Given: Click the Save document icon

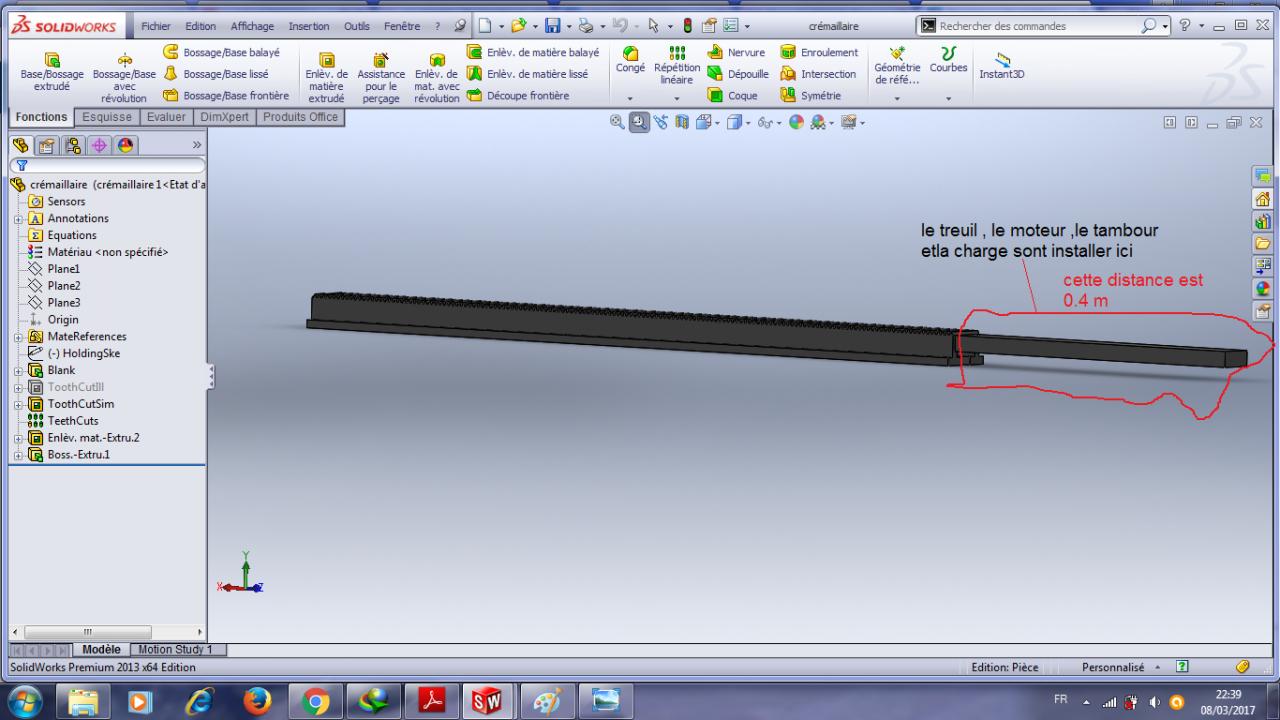Looking at the screenshot, I should [551, 26].
